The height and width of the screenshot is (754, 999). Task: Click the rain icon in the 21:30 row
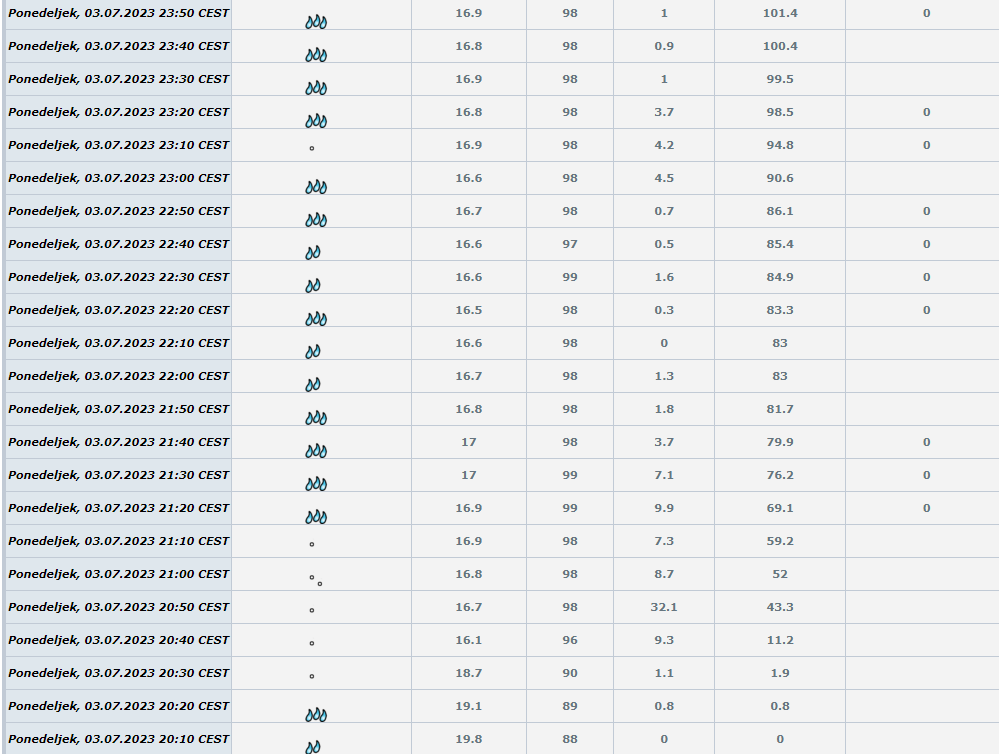click(316, 484)
